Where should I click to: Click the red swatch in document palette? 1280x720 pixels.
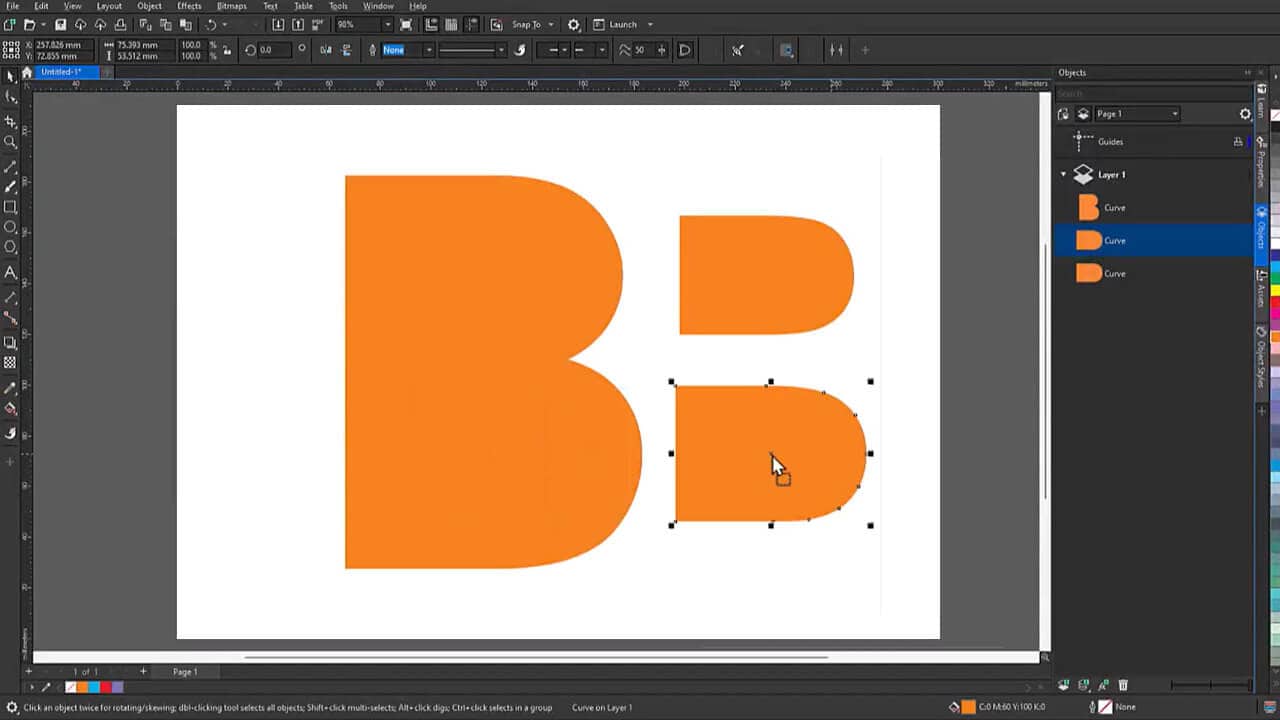106,687
